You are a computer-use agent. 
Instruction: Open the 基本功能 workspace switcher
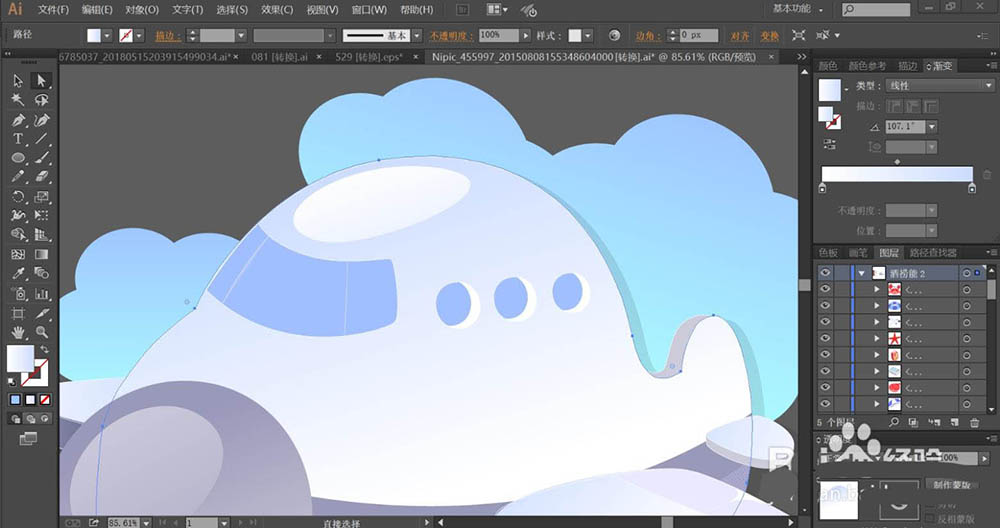click(798, 9)
